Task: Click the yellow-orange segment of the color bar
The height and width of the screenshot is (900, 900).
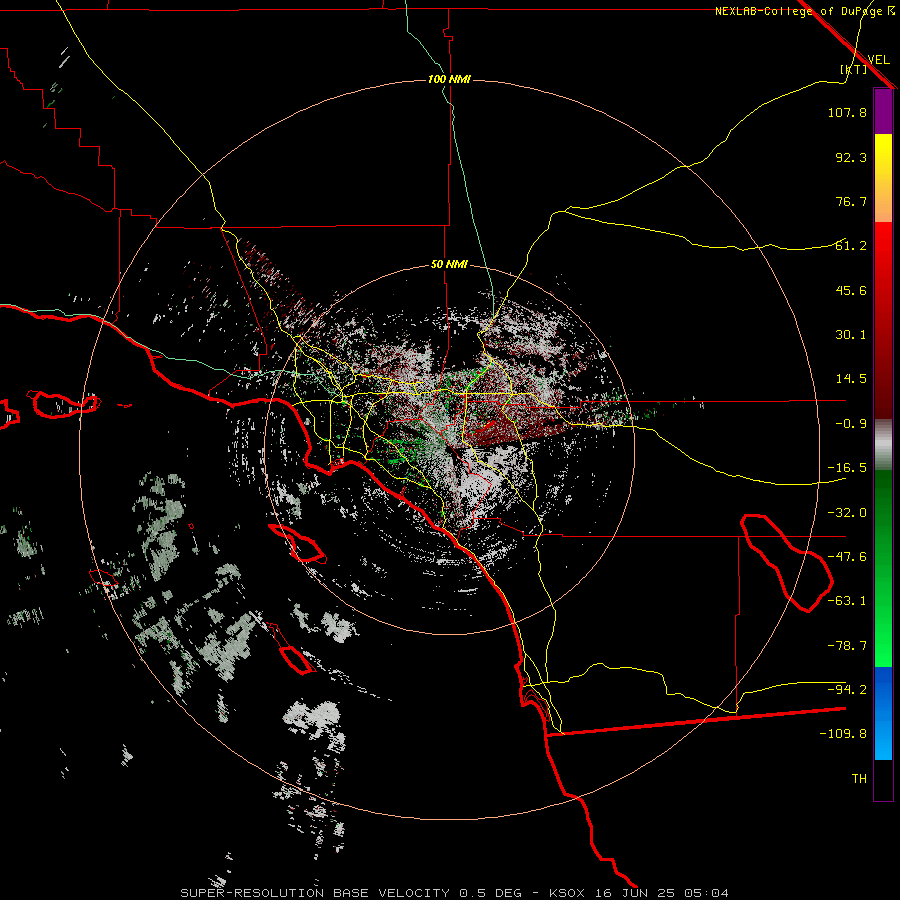Action: point(883,178)
